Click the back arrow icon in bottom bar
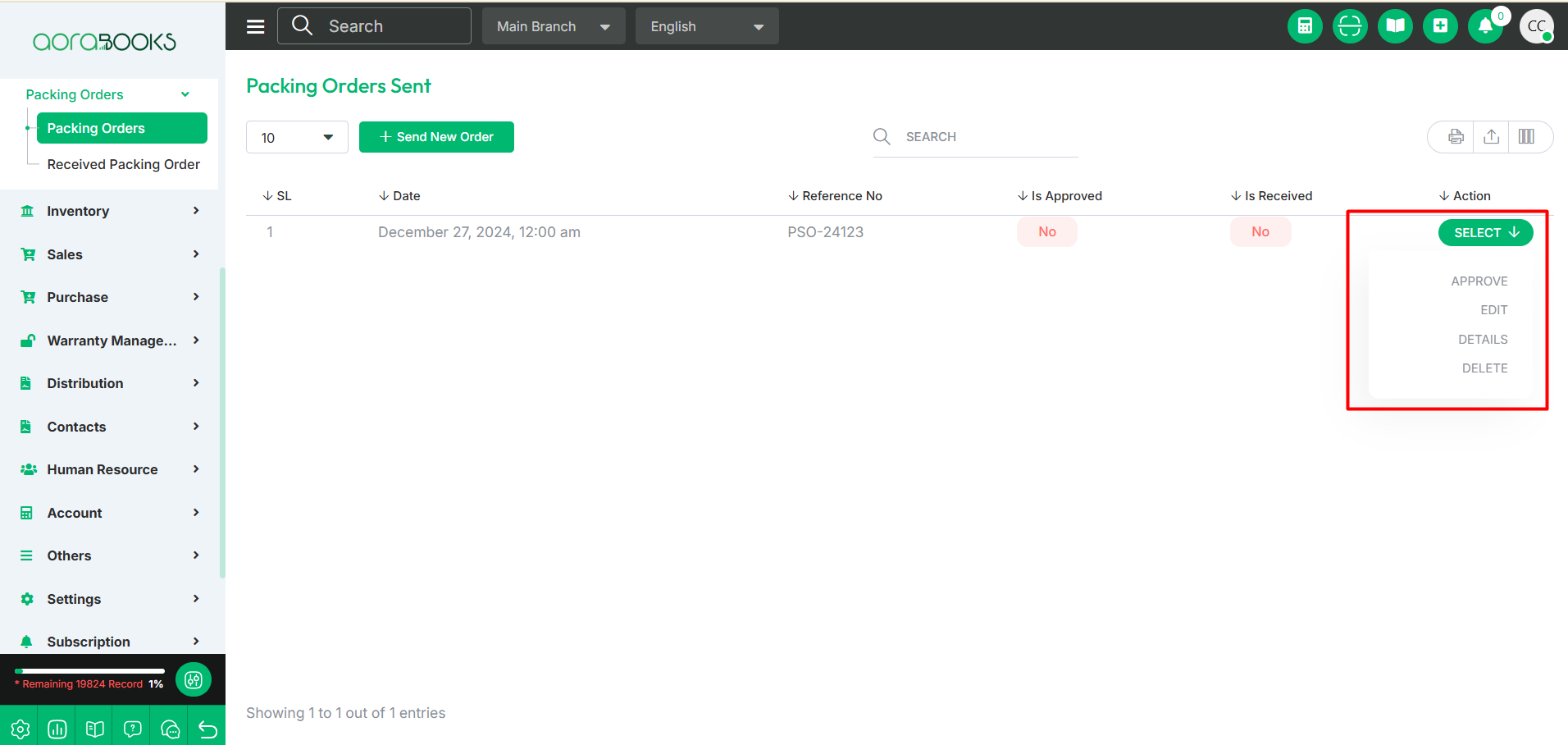This screenshot has width=1568, height=745. tap(207, 729)
